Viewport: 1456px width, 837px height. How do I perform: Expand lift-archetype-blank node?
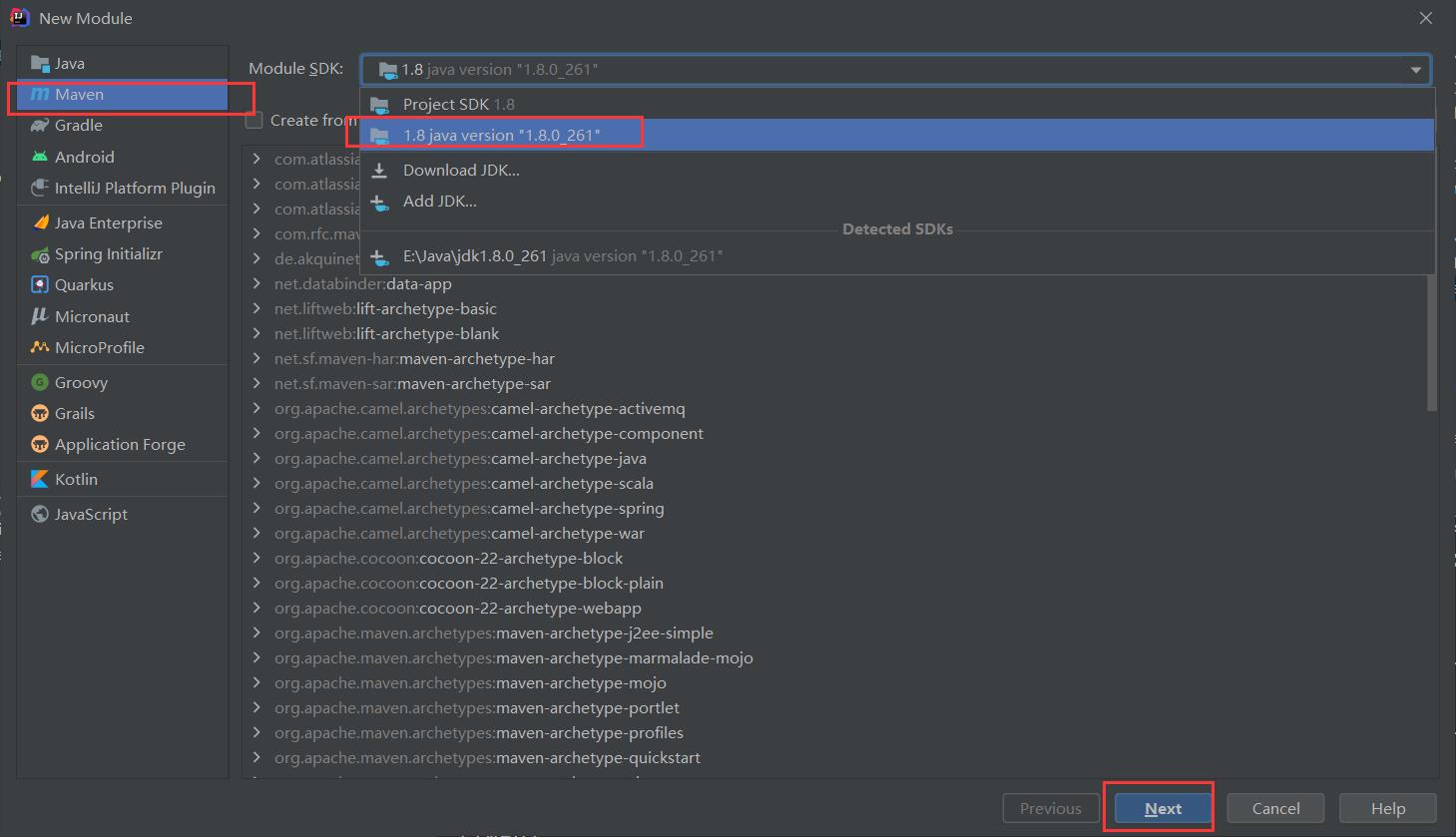pos(257,333)
